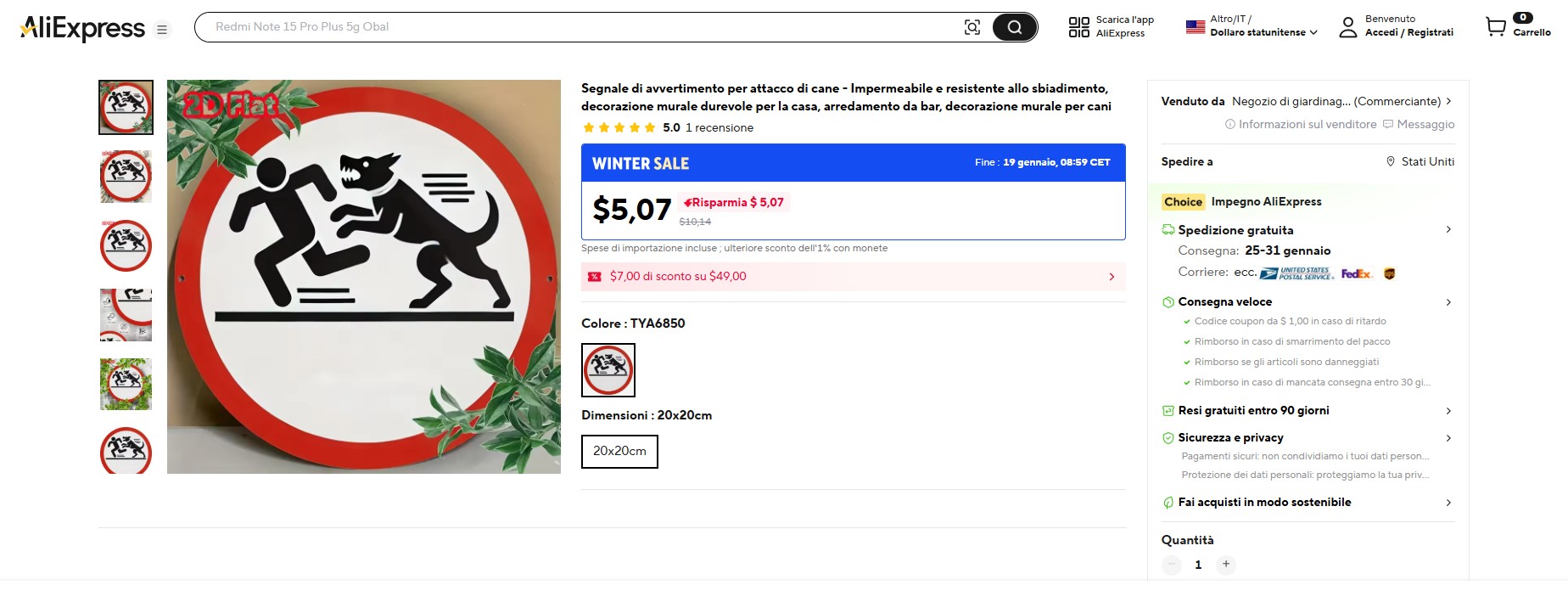Click the AliExpress logo
The image size is (1568, 602).
[83, 28]
